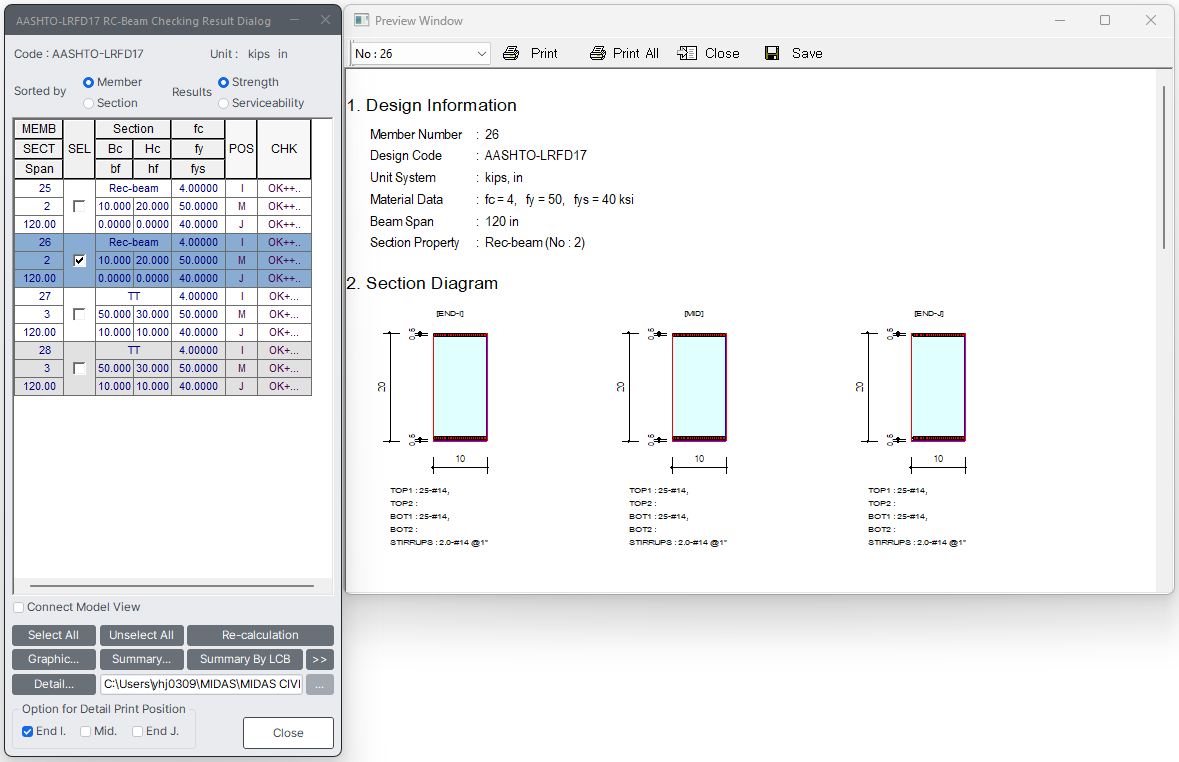Image resolution: width=1179 pixels, height=762 pixels.
Task: Choose Serviceability results radio button
Action: [223, 103]
